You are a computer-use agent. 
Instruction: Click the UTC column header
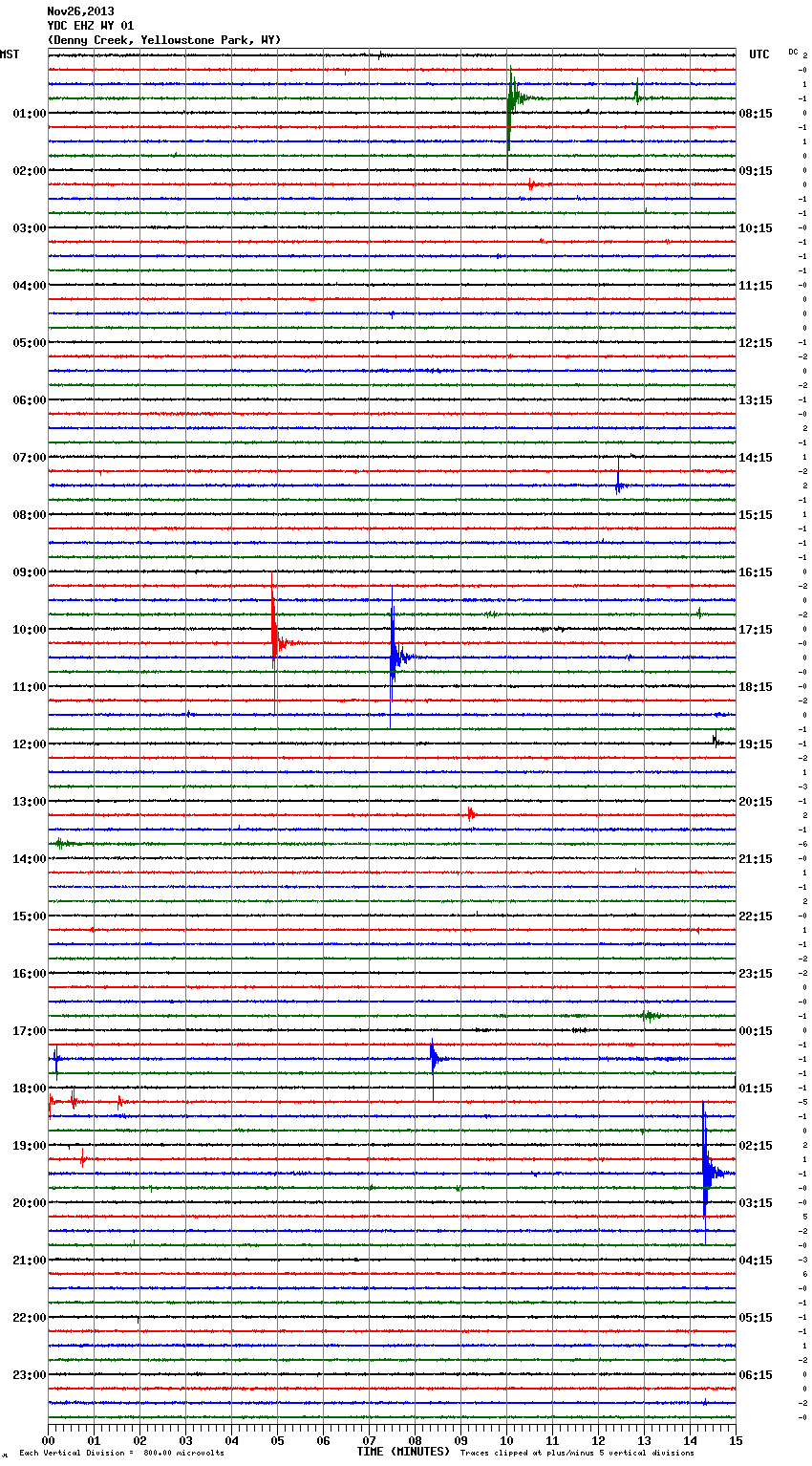[x=759, y=54]
